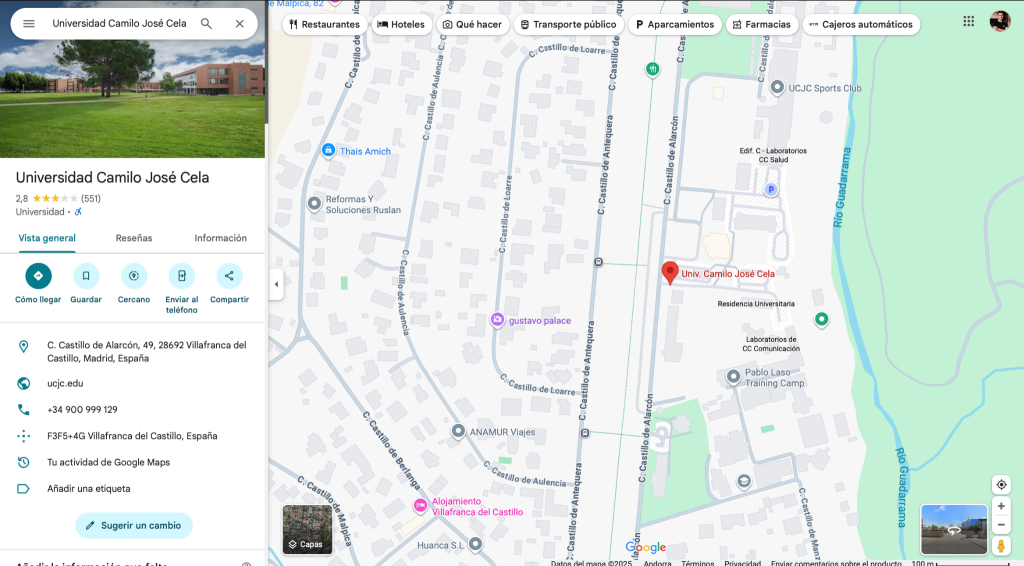Search nearby with Cercano icon

tap(134, 276)
